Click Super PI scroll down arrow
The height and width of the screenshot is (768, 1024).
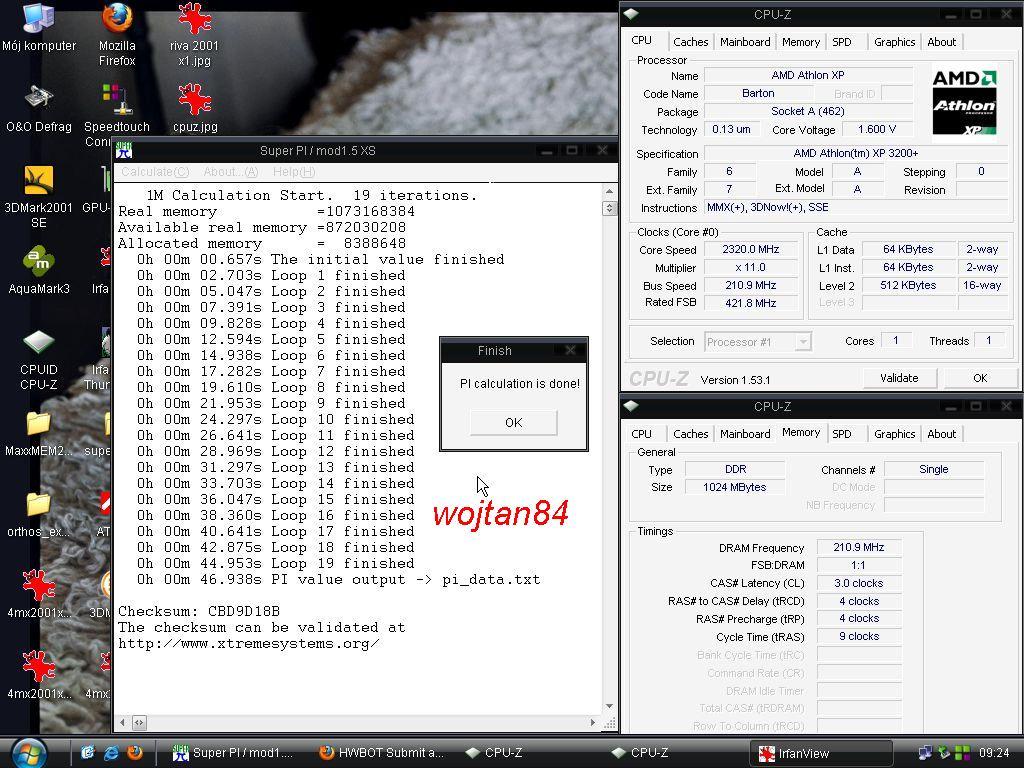(609, 706)
